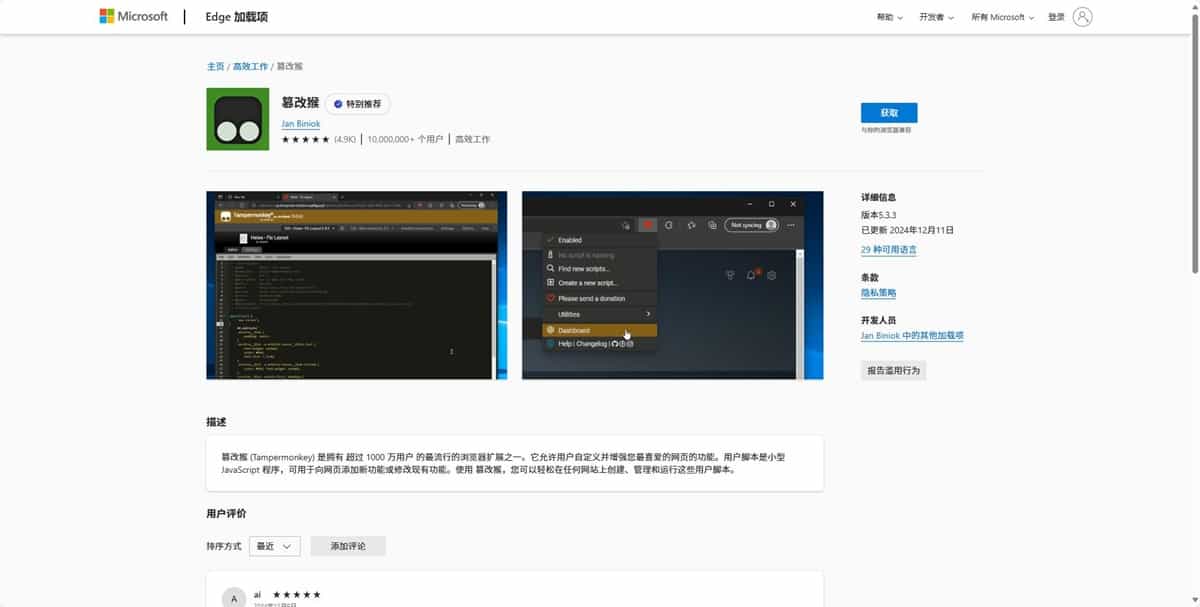Expand the 所有 Microsoft menu

click(1002, 17)
